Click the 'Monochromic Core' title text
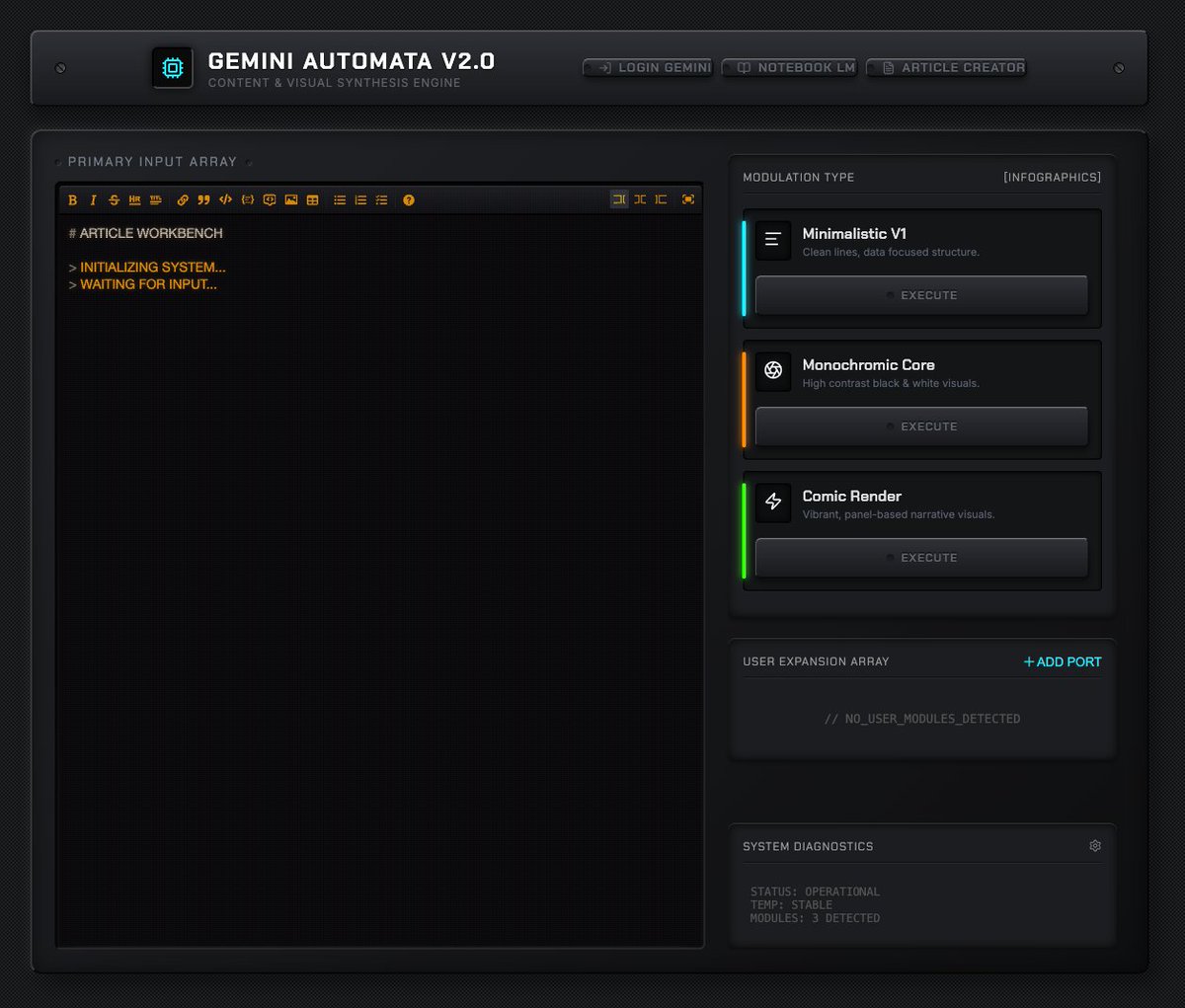Image resolution: width=1185 pixels, height=1008 pixels. point(868,365)
